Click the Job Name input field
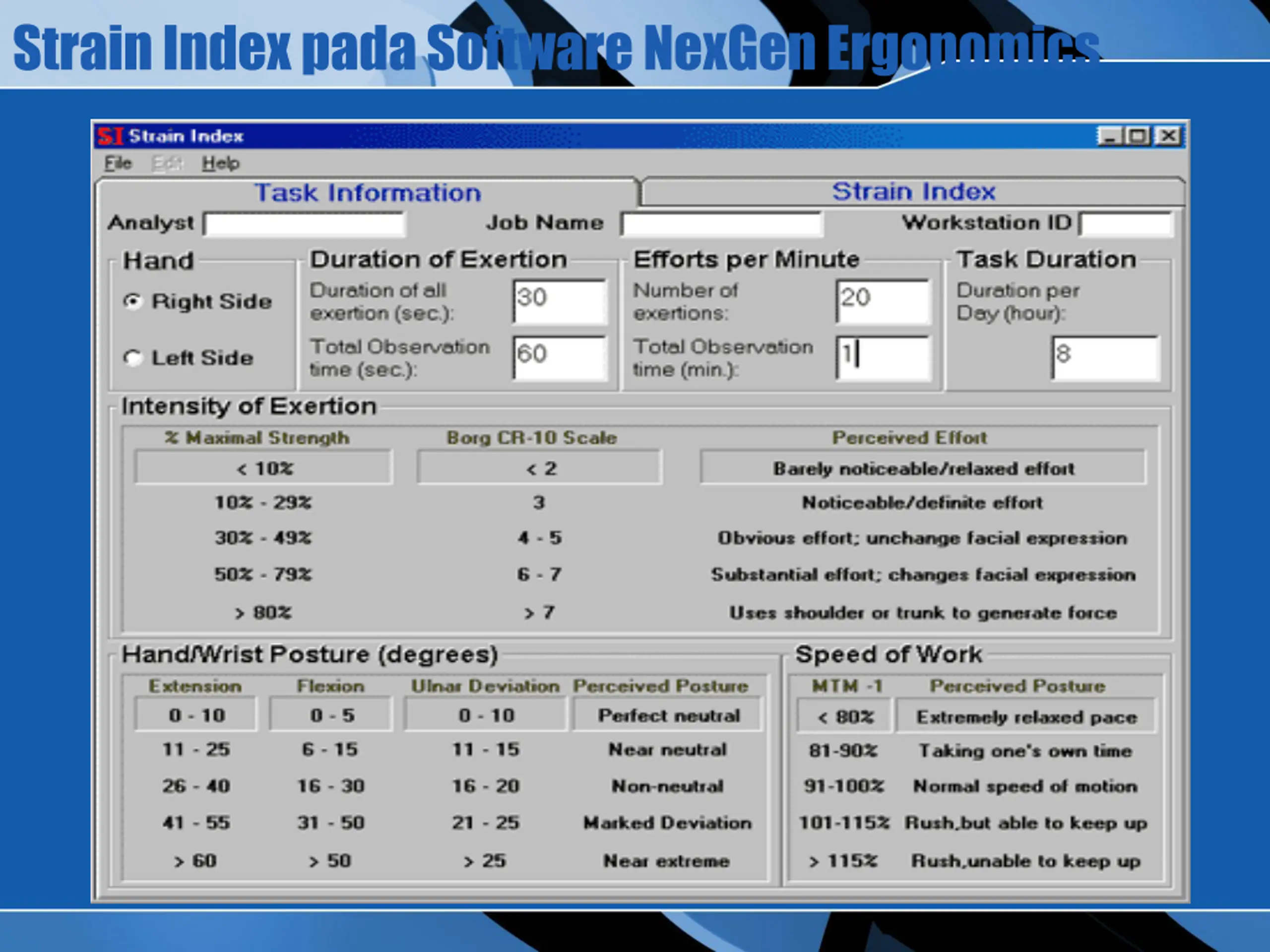This screenshot has width=1270, height=952. 722,224
